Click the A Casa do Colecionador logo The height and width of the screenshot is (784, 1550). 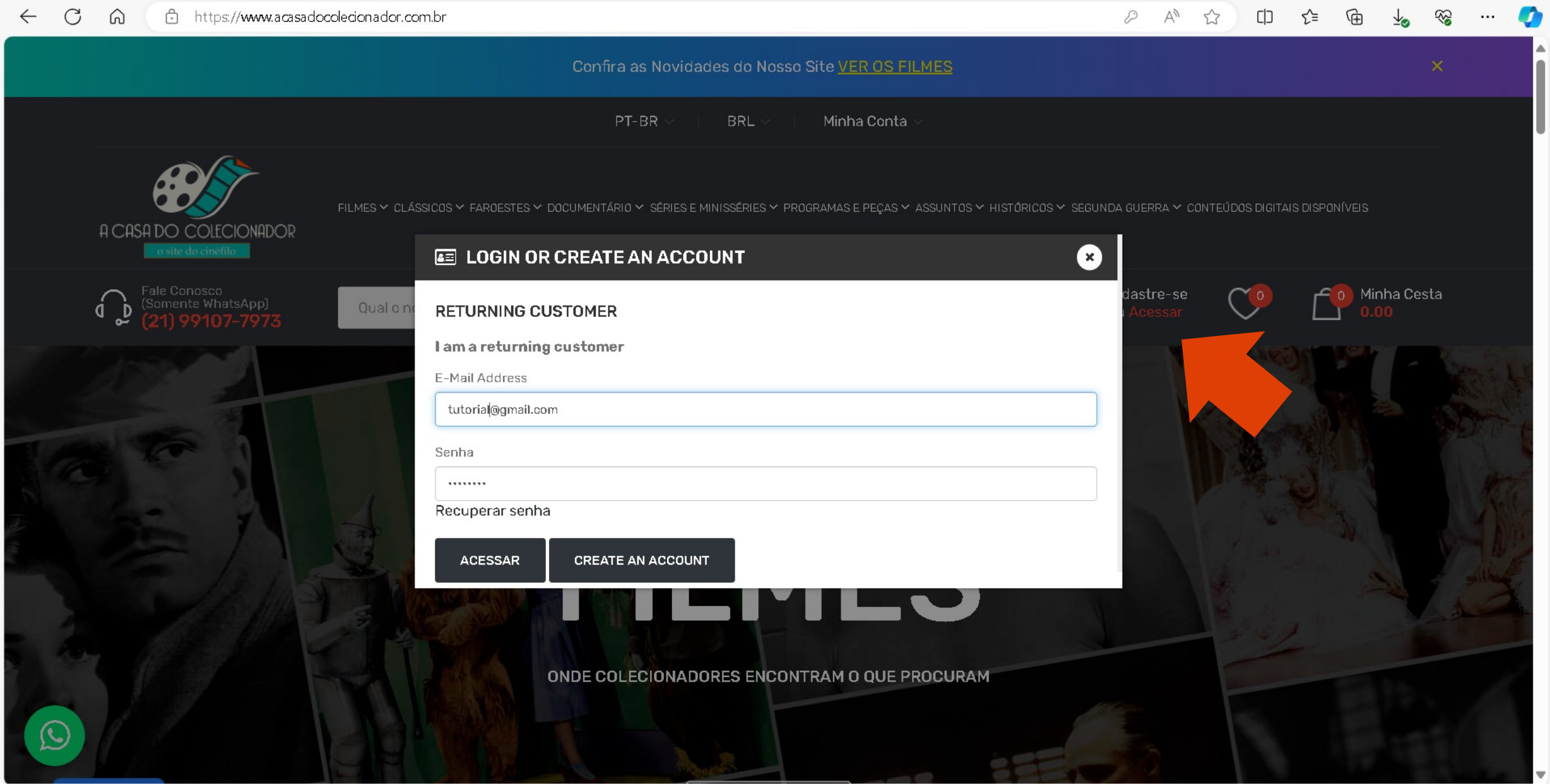(x=197, y=207)
